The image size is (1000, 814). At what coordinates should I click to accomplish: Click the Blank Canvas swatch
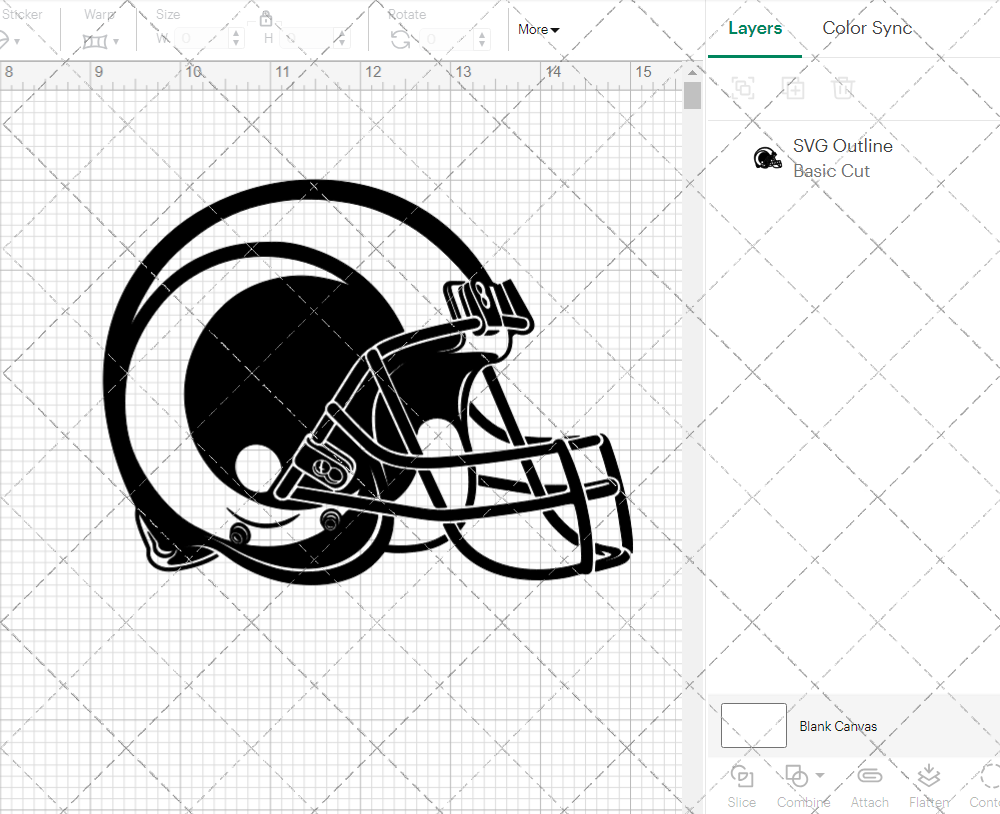point(753,725)
